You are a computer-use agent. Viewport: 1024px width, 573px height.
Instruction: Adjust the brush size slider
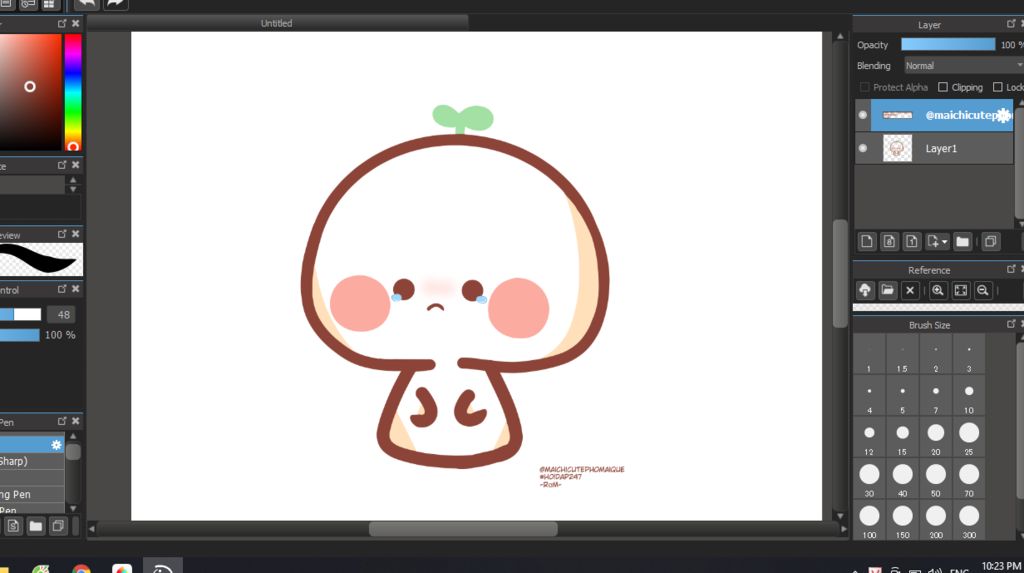[x=20, y=314]
